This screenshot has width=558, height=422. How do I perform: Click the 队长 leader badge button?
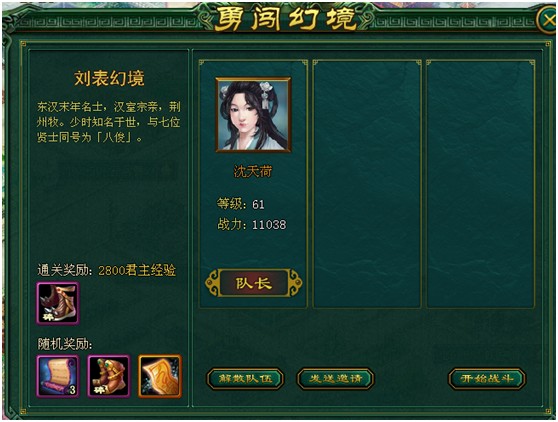[x=253, y=283]
